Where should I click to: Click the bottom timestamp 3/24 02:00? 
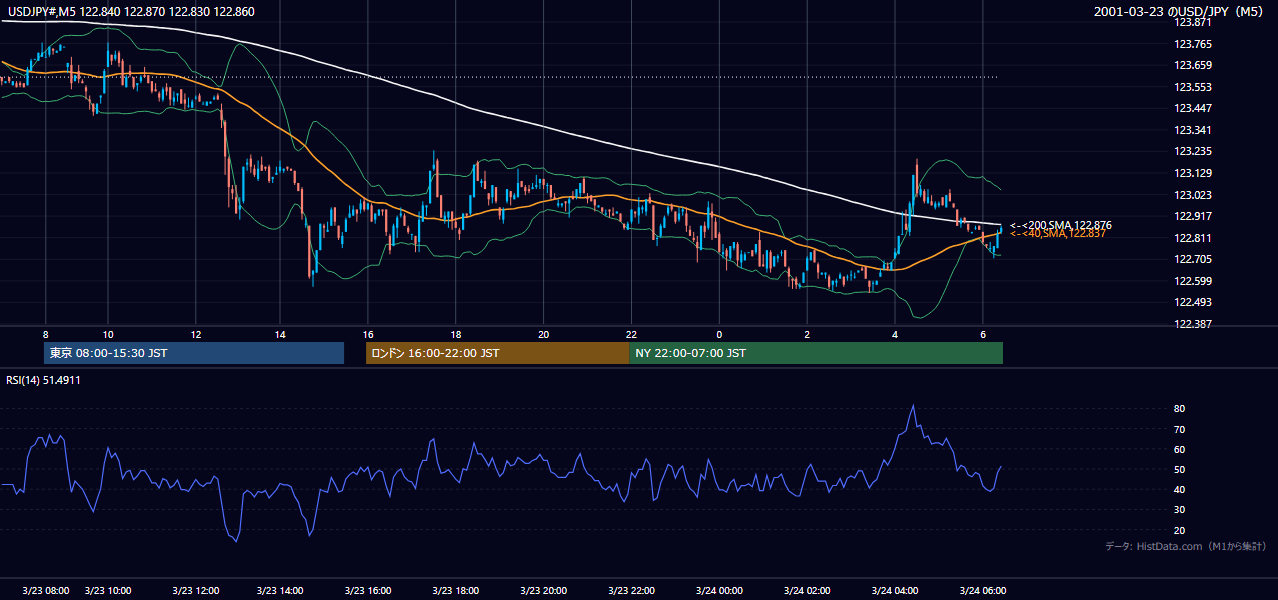pyautogui.click(x=807, y=591)
